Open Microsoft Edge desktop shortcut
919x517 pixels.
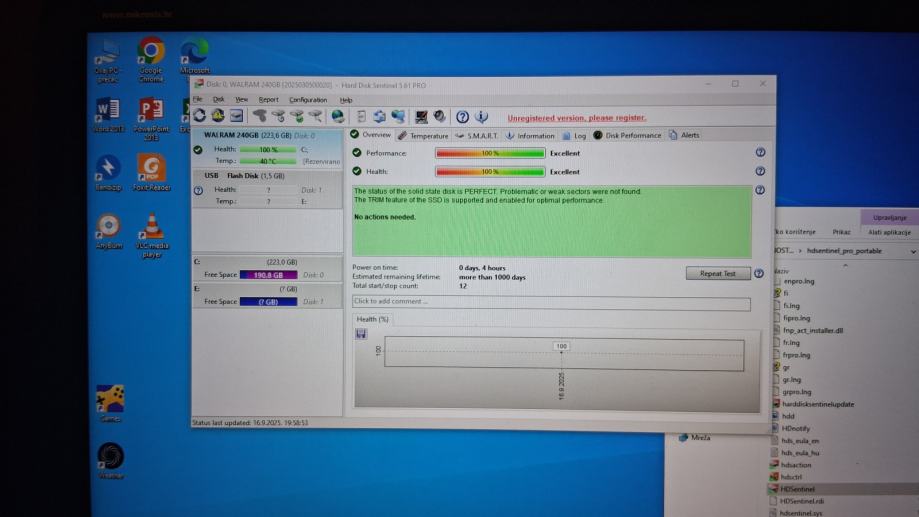[x=195, y=56]
